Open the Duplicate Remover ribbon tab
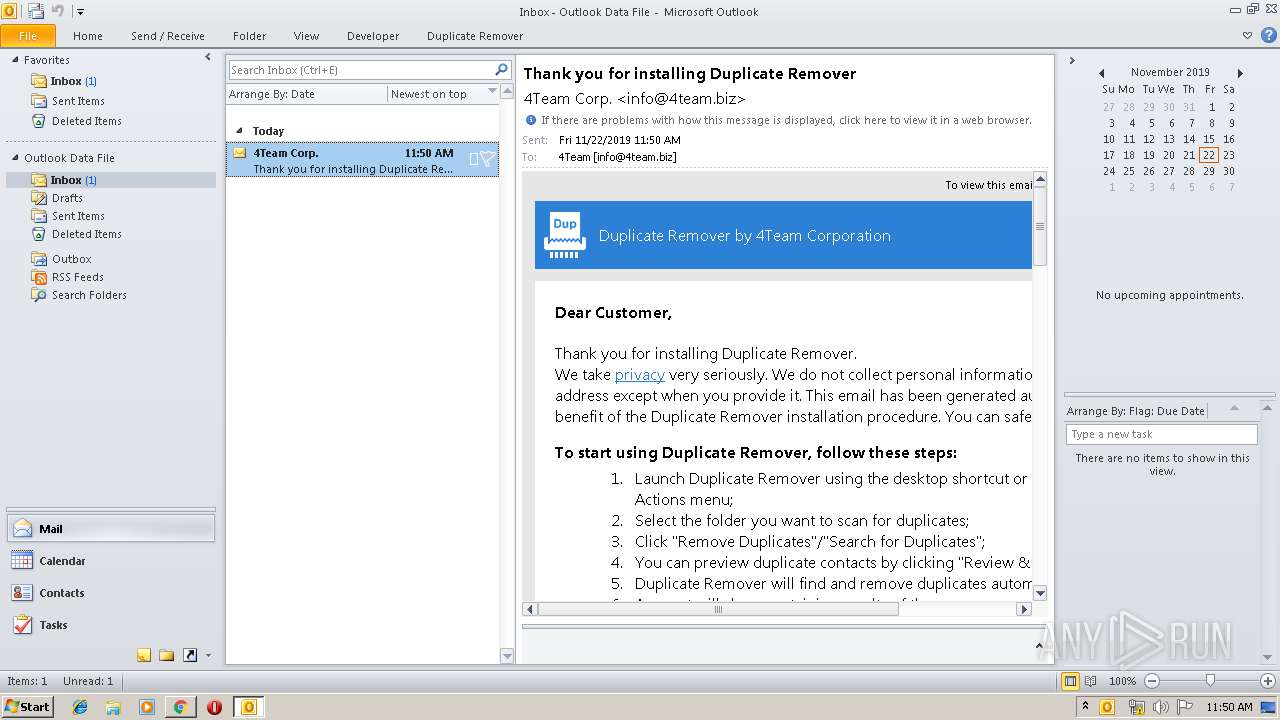Image resolution: width=1280 pixels, height=720 pixels. 475,36
